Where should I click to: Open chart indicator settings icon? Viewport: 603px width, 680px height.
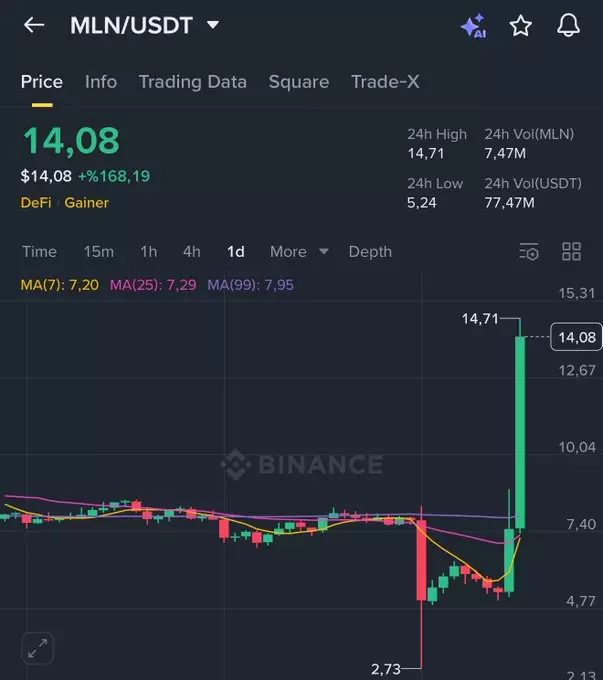point(529,252)
